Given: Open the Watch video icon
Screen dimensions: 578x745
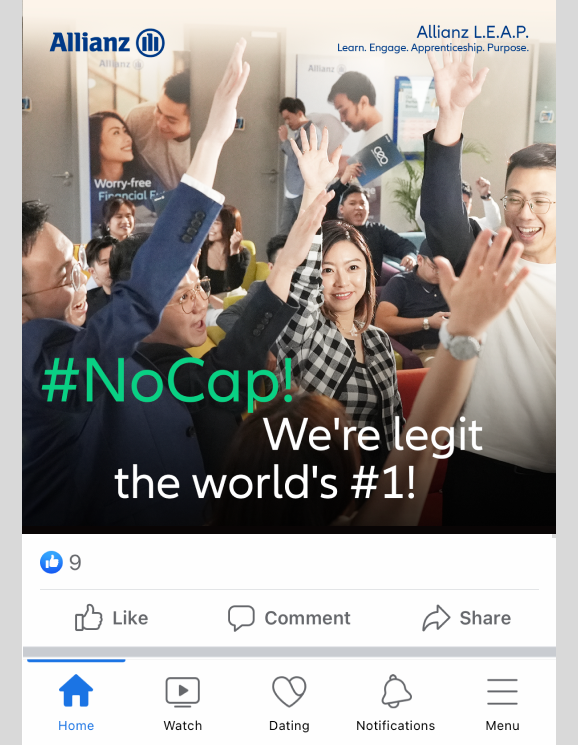Looking at the screenshot, I should (182, 691).
